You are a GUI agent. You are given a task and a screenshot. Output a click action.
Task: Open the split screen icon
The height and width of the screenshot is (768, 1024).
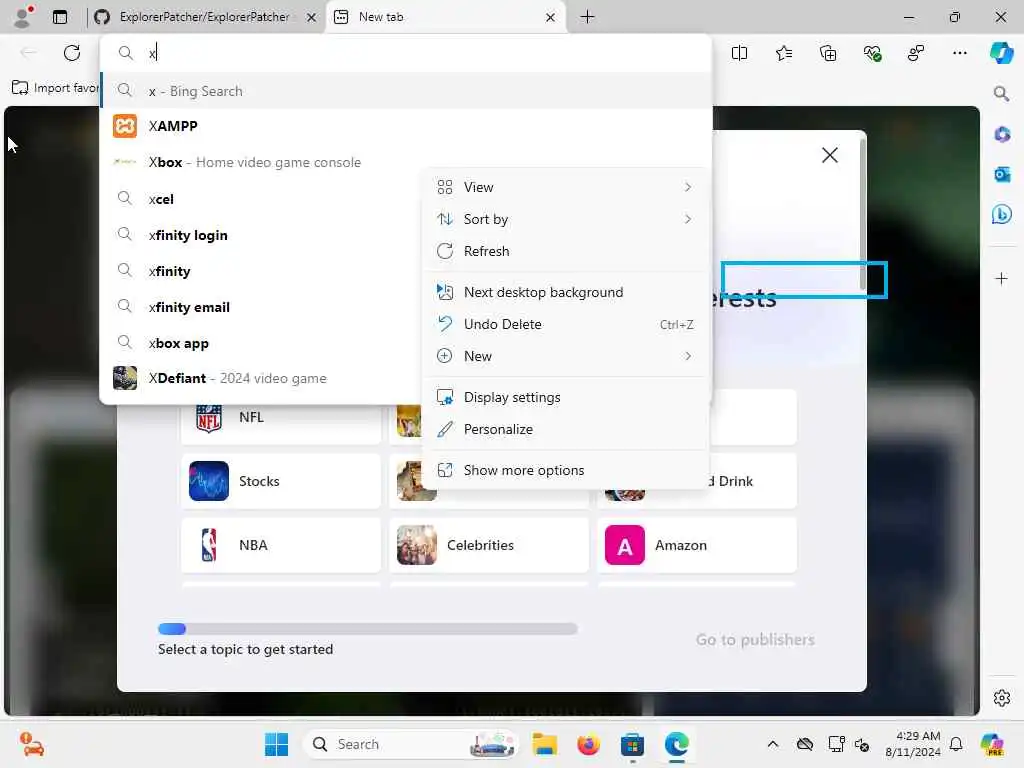click(x=739, y=53)
